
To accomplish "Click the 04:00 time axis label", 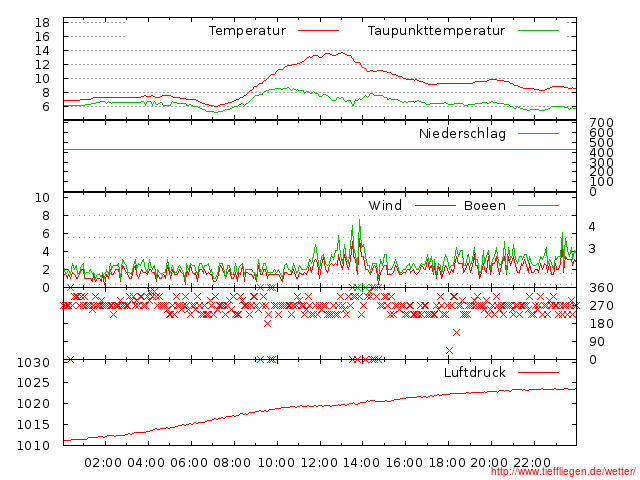I will 146,463.
